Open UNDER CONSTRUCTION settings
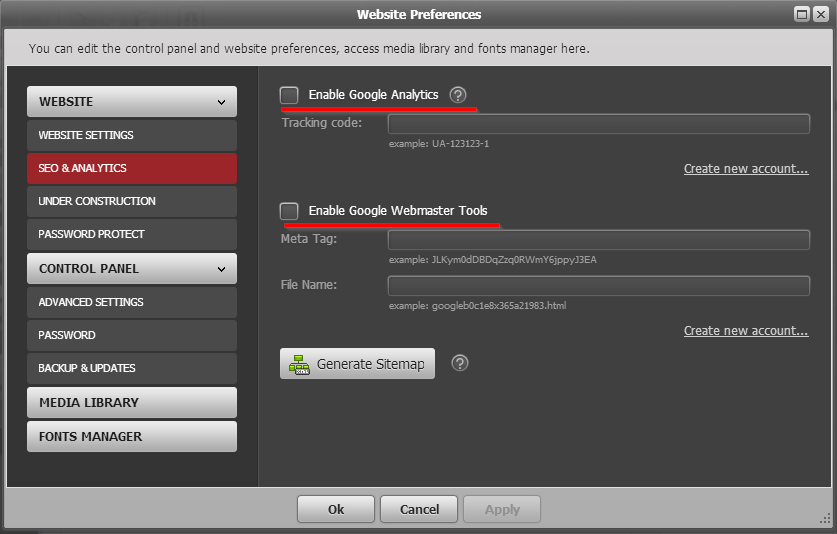Screen dimensions: 837x534 click(132, 201)
